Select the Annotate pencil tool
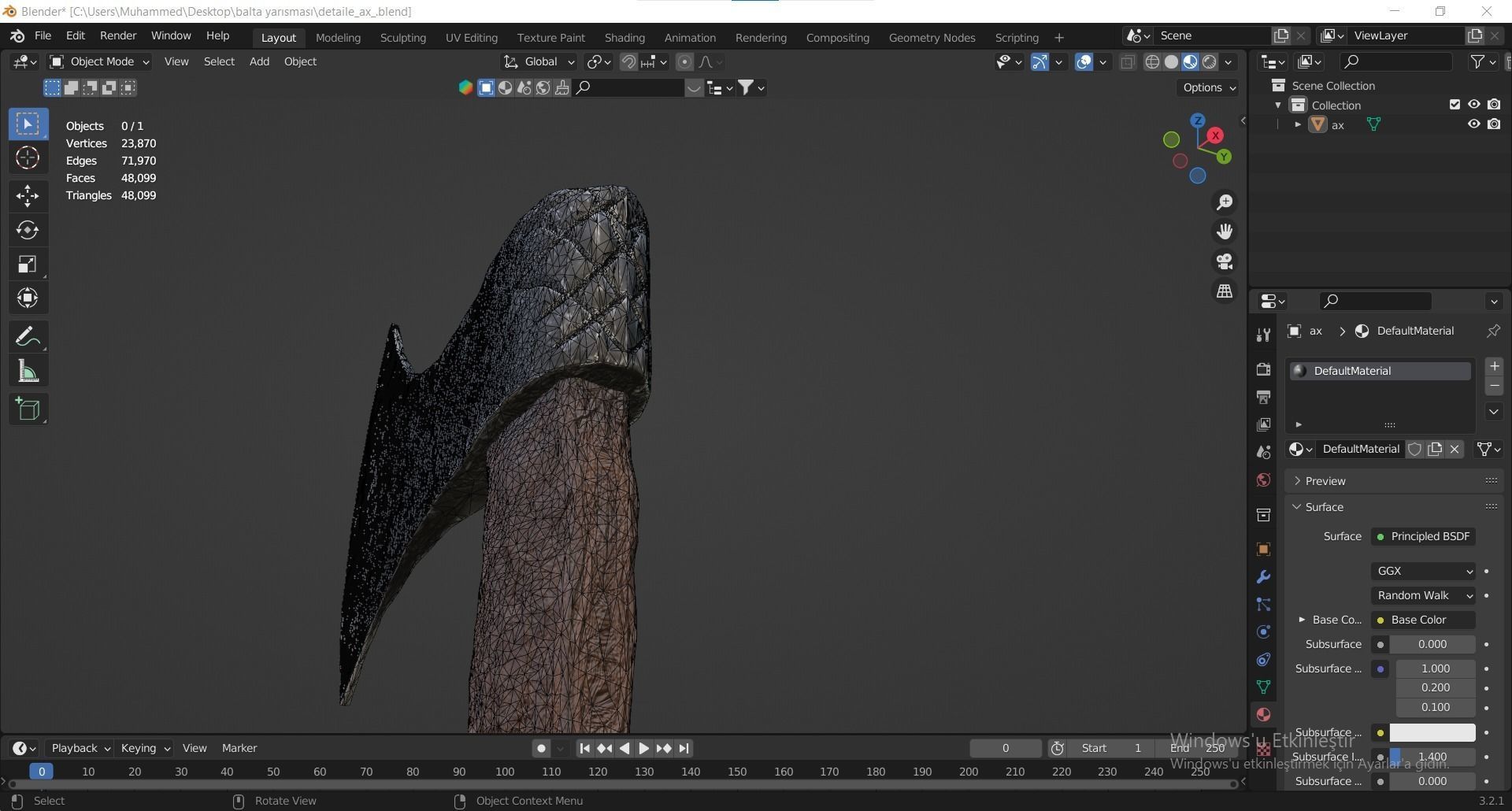Viewport: 1512px width, 811px height. coord(28,337)
